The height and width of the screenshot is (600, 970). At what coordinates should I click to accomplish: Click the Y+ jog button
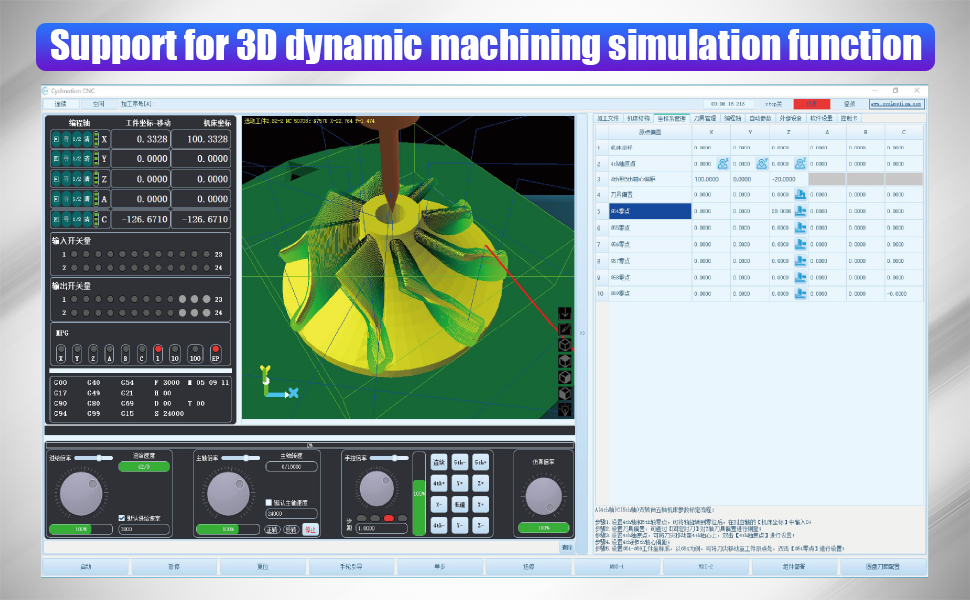(x=459, y=483)
